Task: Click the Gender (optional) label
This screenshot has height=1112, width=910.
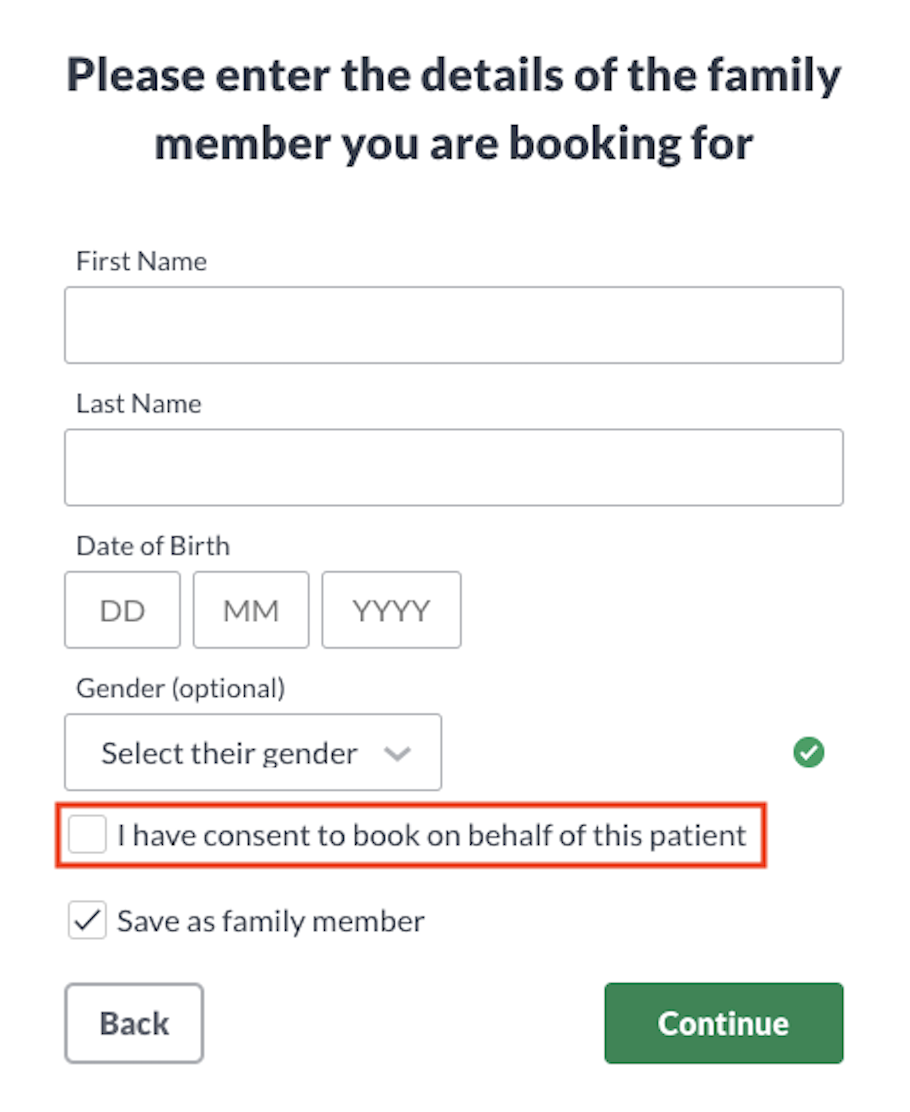Action: 181,689
